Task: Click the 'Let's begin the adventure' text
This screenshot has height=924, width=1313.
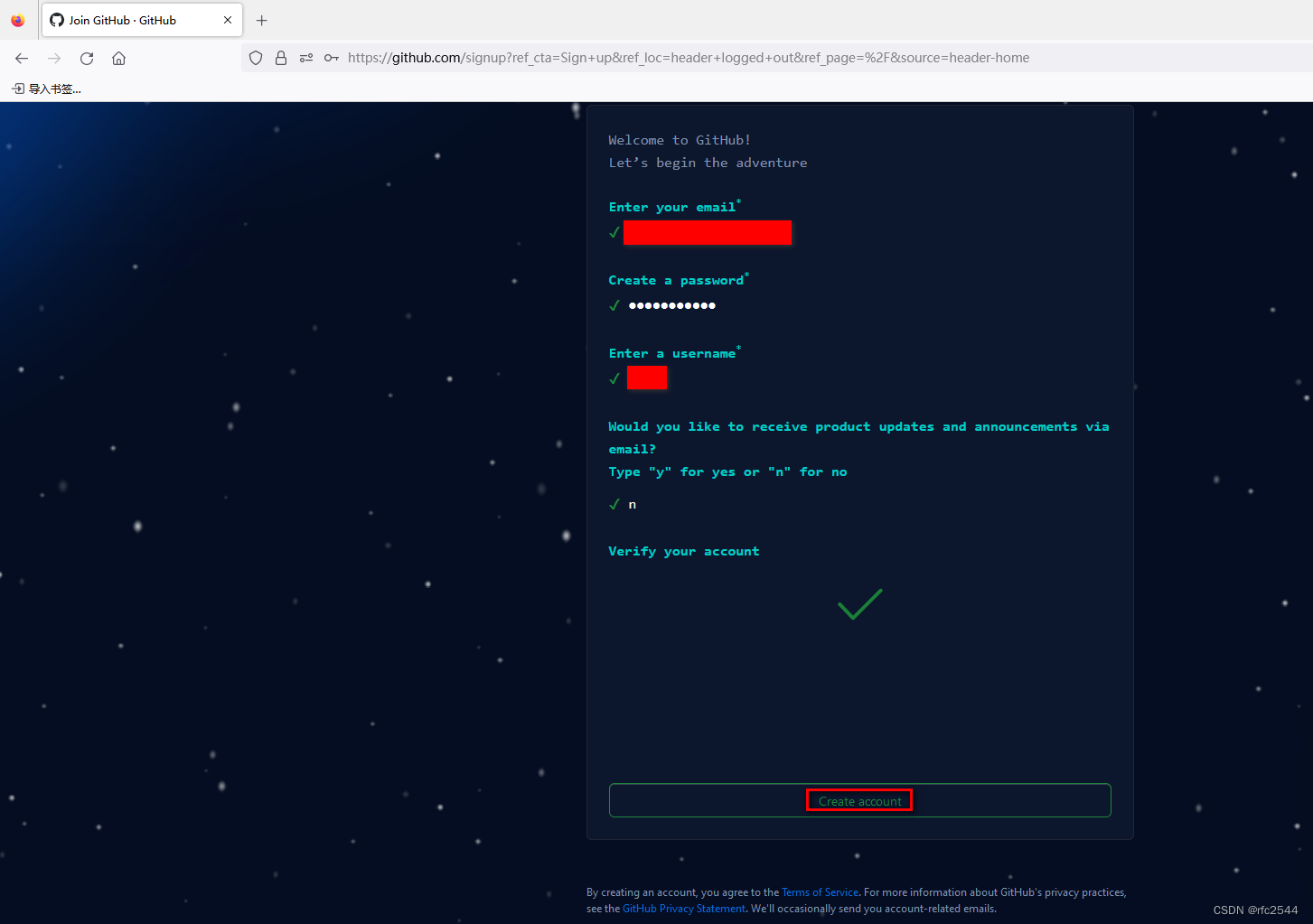Action: 708,163
